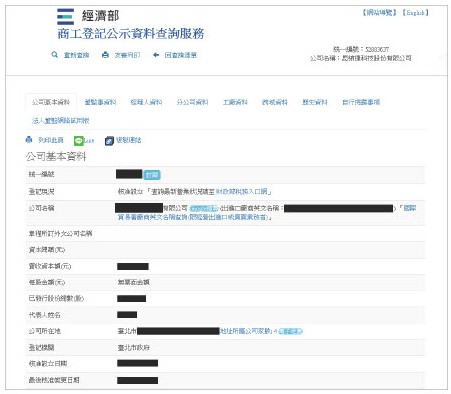Click the blue 訂閱 button beside 統一編號
Viewport: 451px width, 394px height.
[x=152, y=175]
